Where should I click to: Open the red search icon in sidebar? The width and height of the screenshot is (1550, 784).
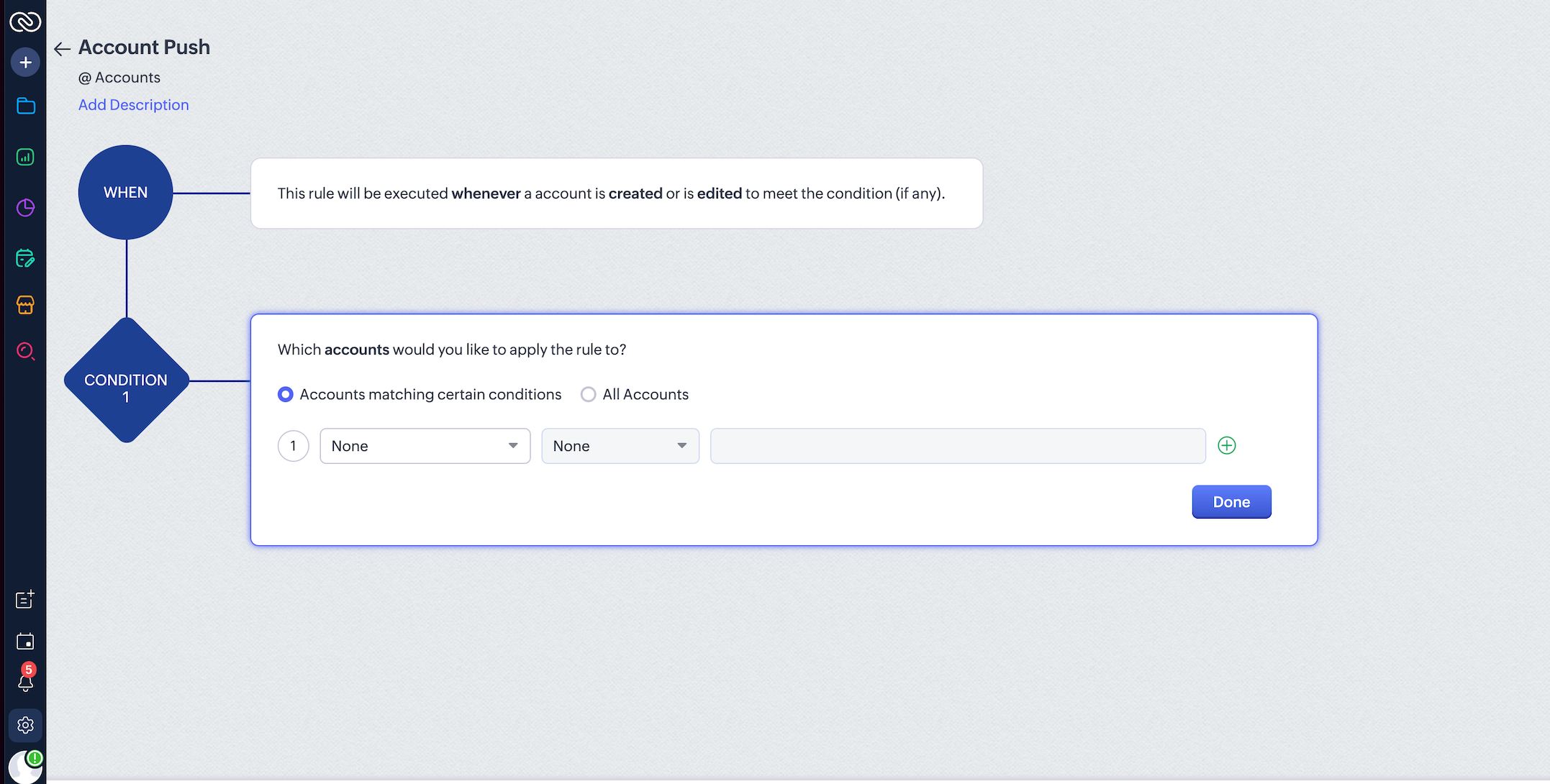point(25,351)
